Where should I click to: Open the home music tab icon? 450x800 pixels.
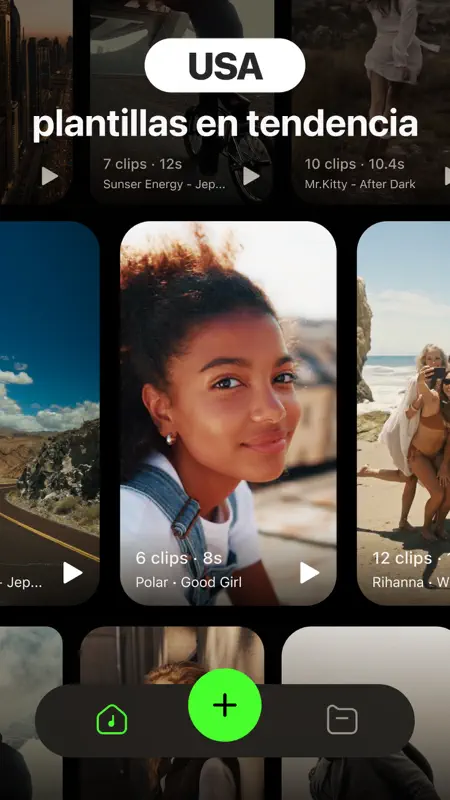click(x=112, y=719)
